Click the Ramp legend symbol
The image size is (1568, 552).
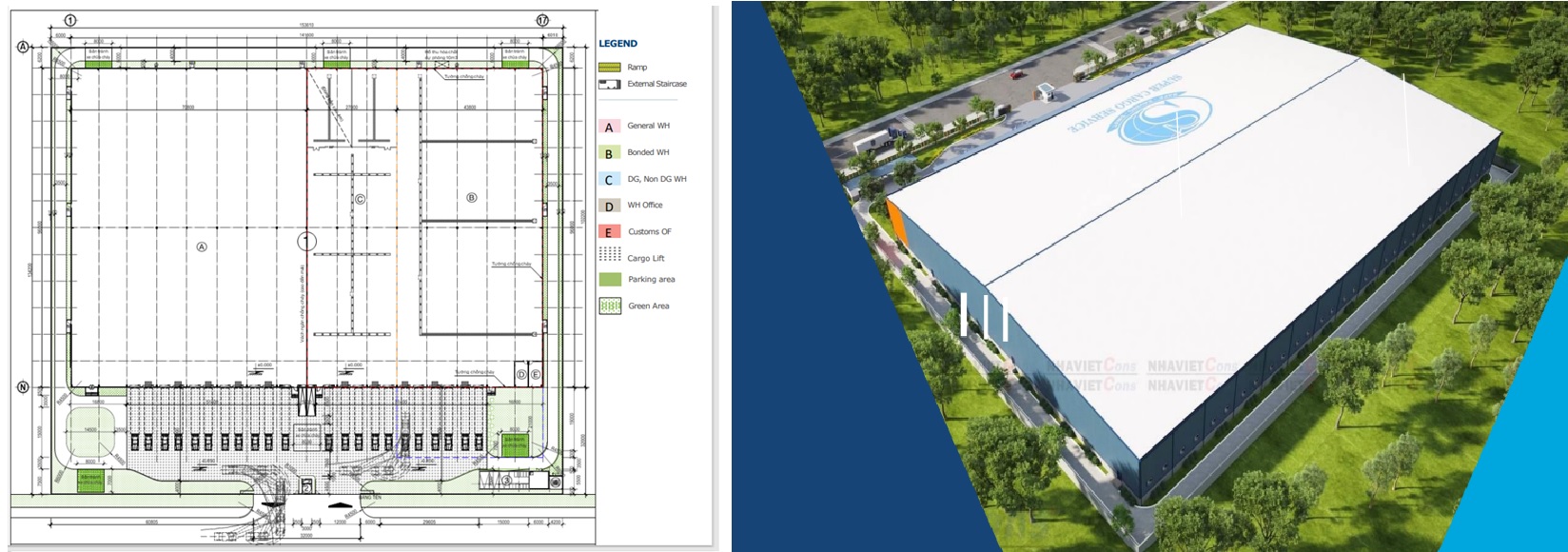609,68
